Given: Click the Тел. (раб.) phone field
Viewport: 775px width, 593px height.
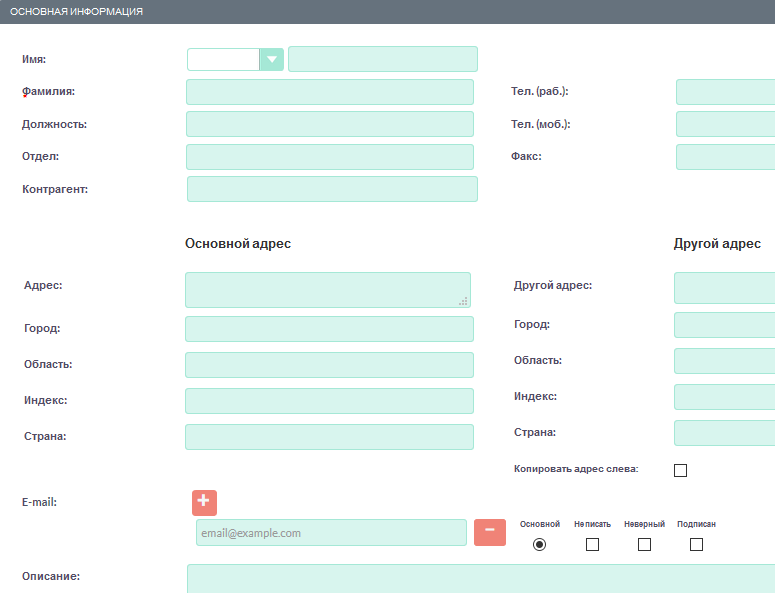Looking at the screenshot, I should (x=725, y=92).
